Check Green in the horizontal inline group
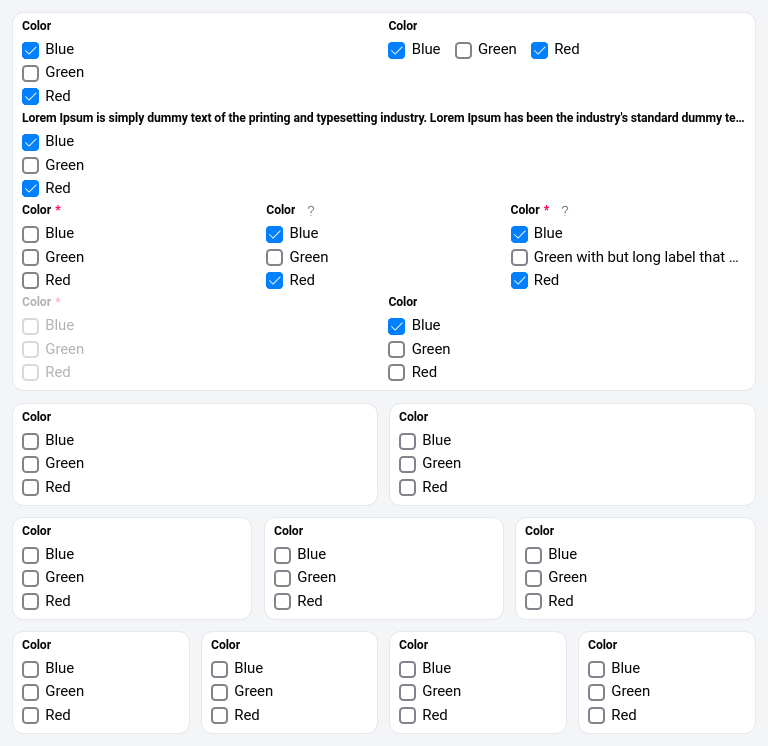The width and height of the screenshot is (768, 746). coord(464,50)
